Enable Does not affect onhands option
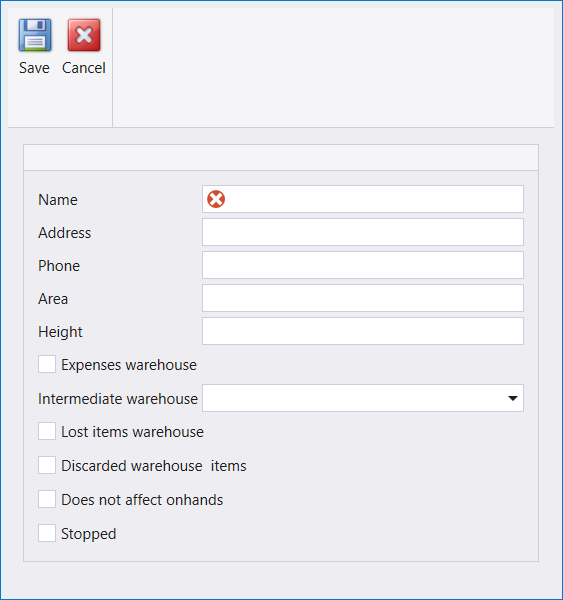563x600 pixels. pyautogui.click(x=47, y=499)
